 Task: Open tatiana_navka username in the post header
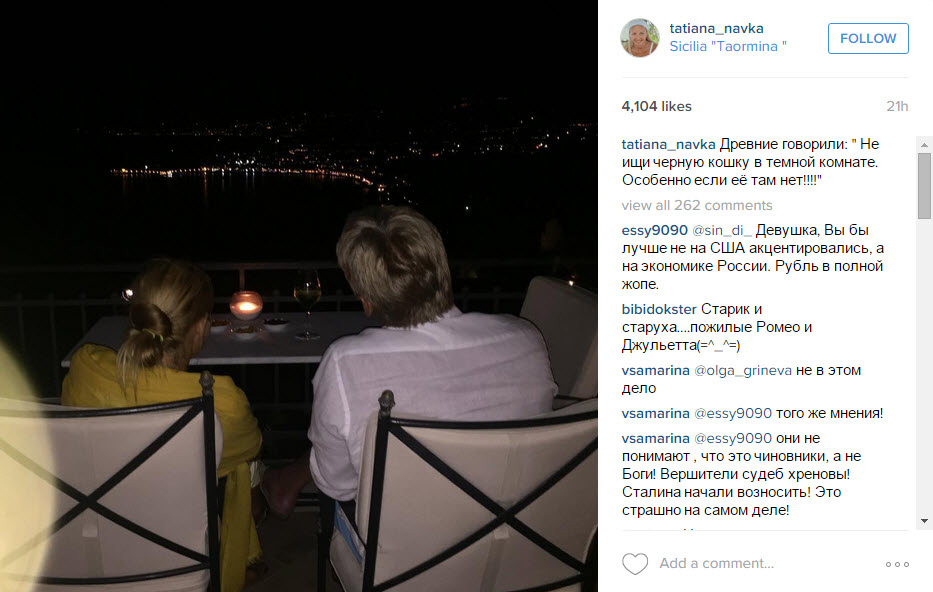click(x=716, y=28)
